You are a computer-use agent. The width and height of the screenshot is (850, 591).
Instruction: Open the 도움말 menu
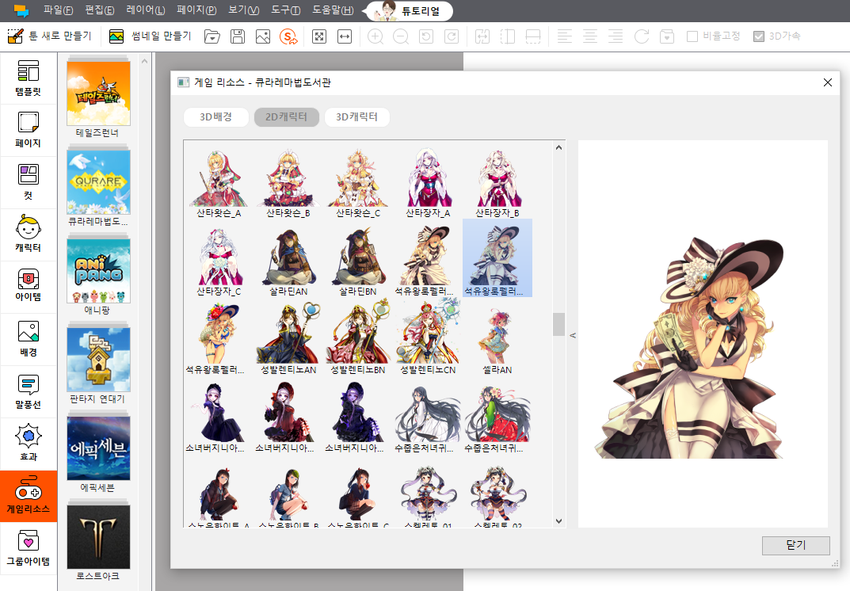click(x=333, y=10)
